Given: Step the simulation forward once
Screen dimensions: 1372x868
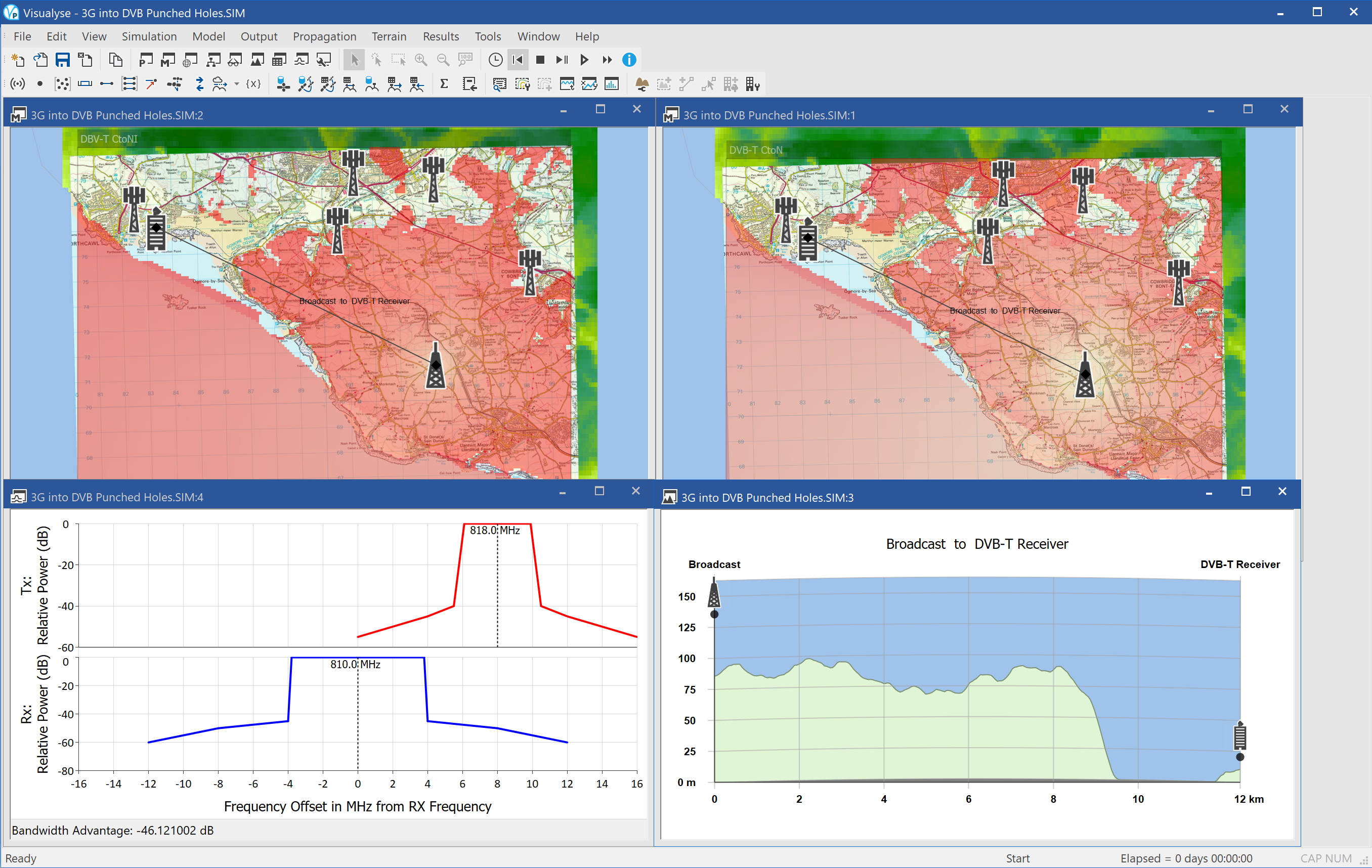Looking at the screenshot, I should pos(562,60).
